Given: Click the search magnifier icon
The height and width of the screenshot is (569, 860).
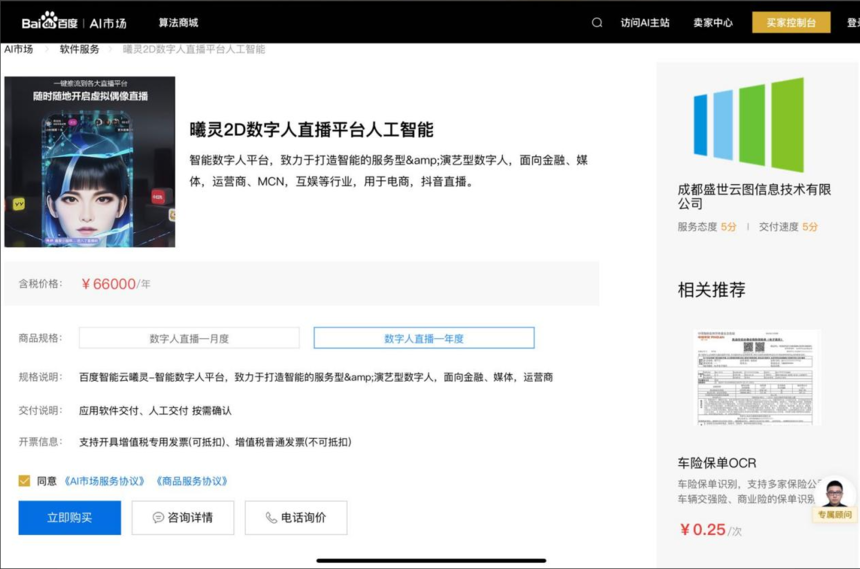Looking at the screenshot, I should tap(597, 22).
